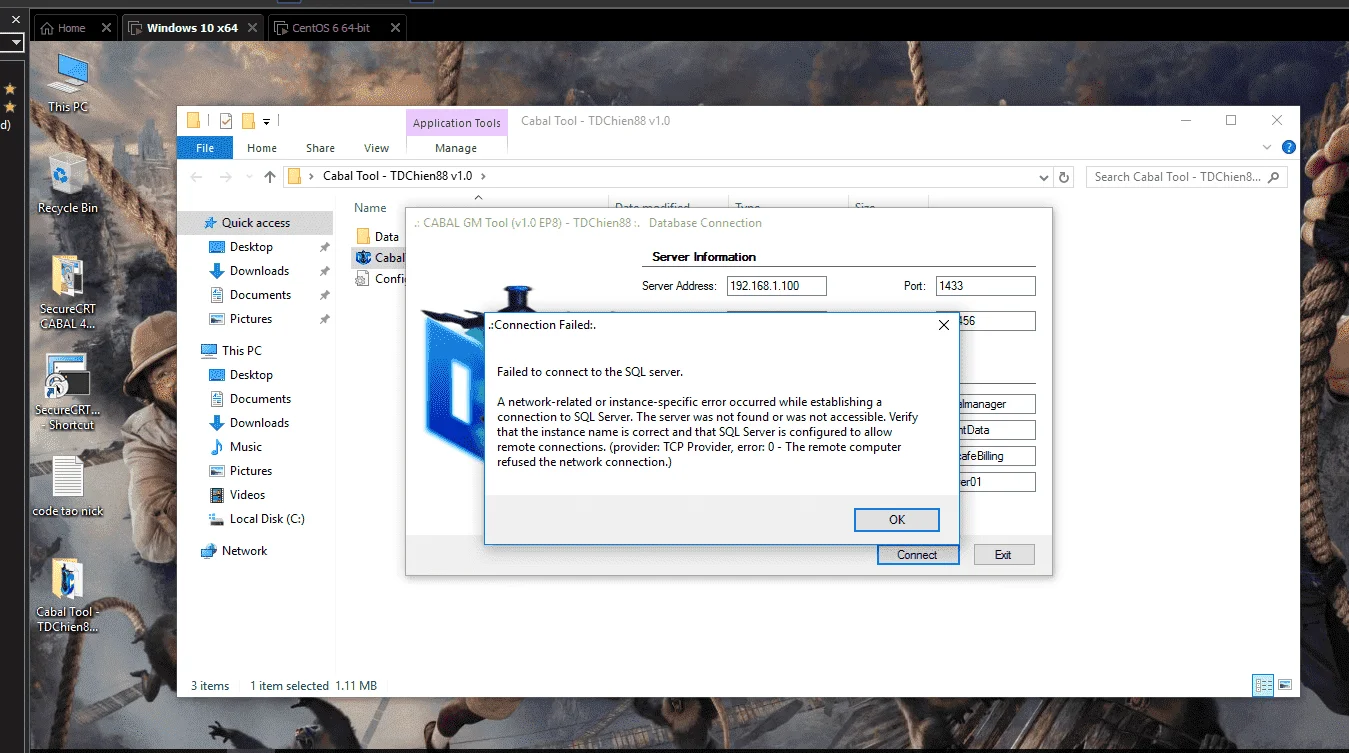Click the Cabal Tool TDChien88 desktop folder
1349x753 pixels.
[68, 596]
